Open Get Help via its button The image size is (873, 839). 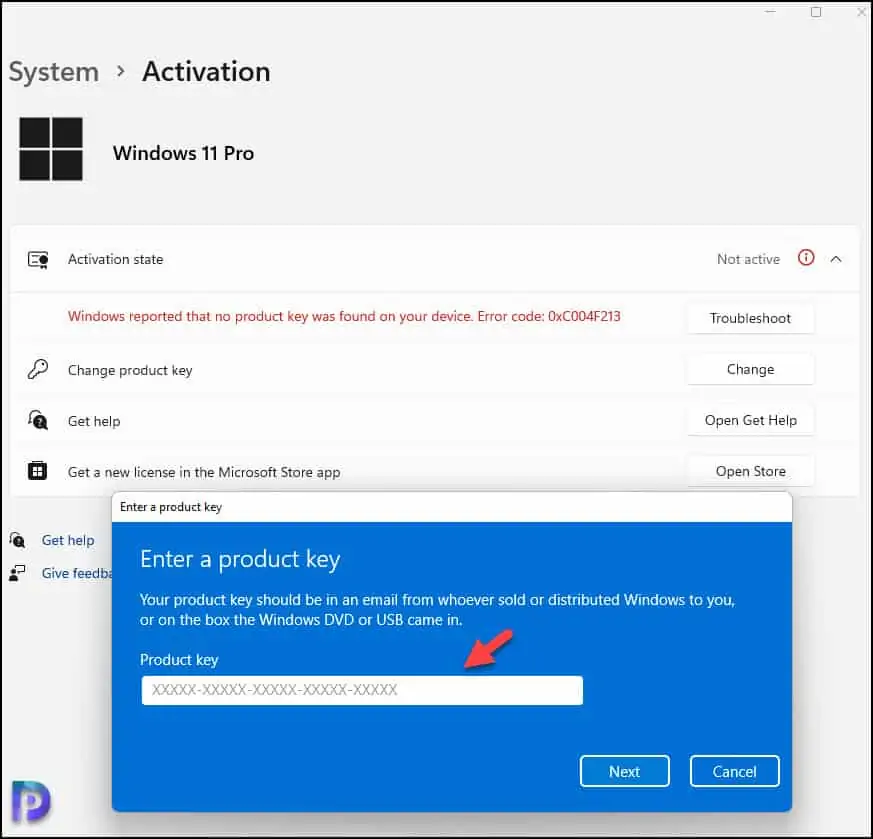pos(750,420)
